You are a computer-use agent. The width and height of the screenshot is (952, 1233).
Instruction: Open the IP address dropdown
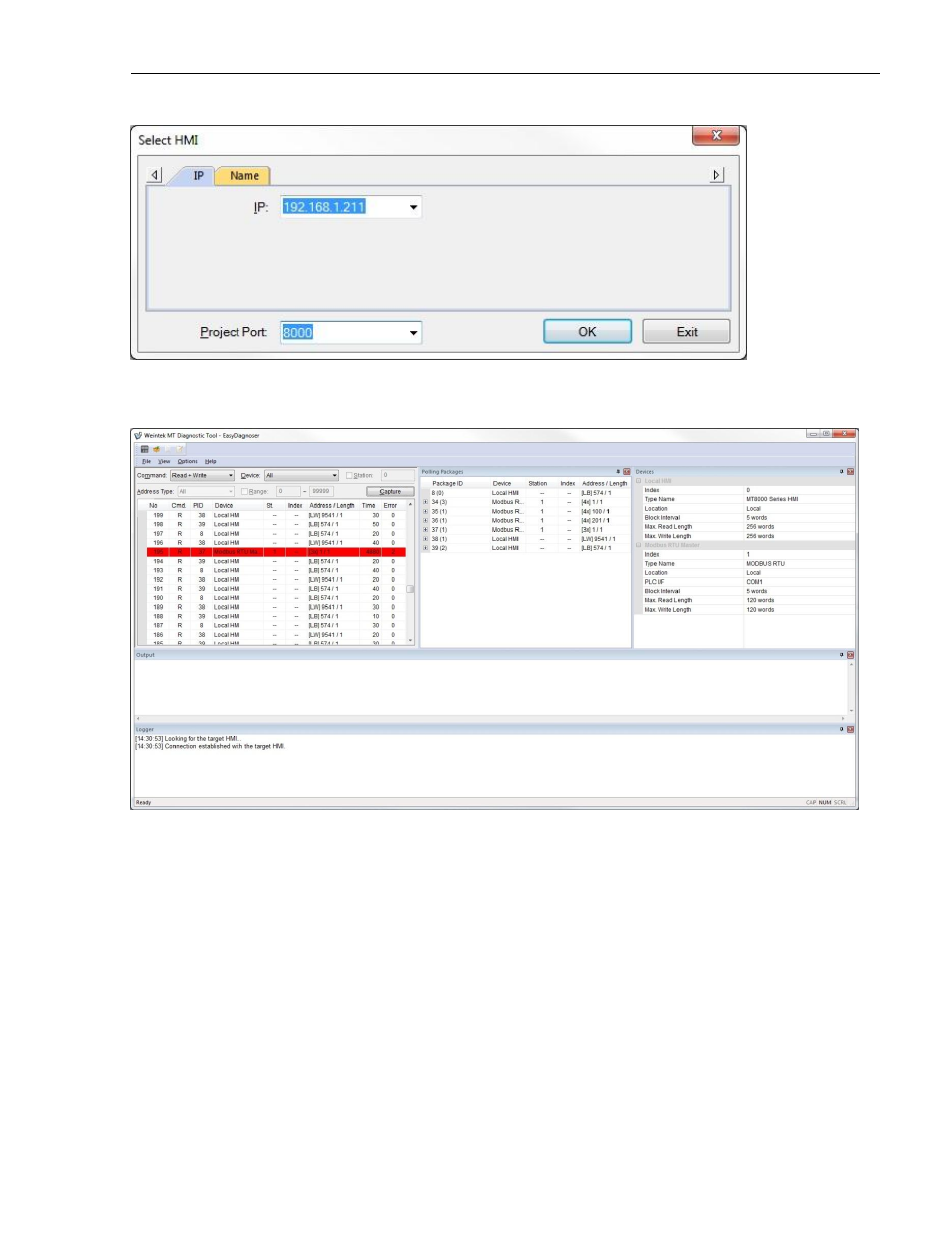click(x=414, y=207)
